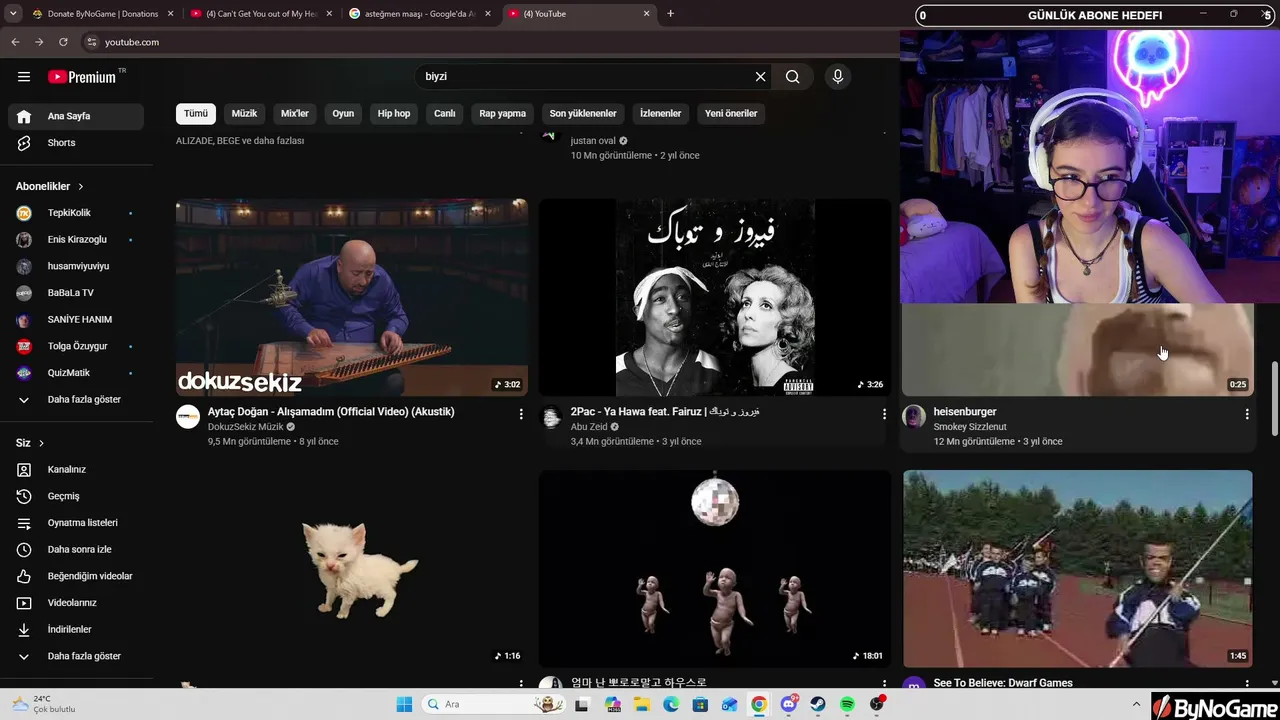Open a new browser tab
This screenshot has height=720, width=1280.
670,14
